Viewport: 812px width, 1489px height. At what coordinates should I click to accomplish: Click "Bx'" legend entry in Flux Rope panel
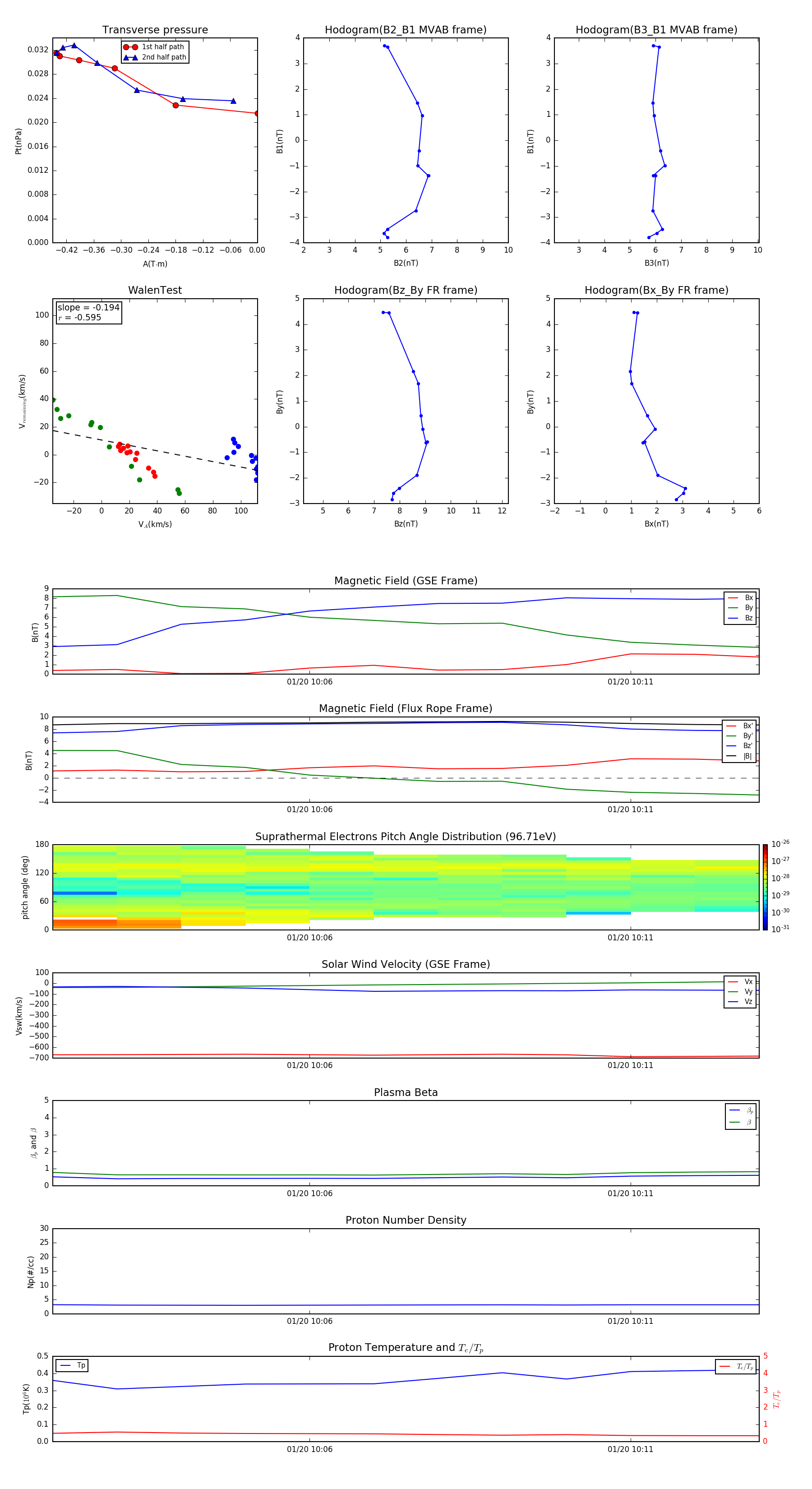pyautogui.click(x=739, y=726)
